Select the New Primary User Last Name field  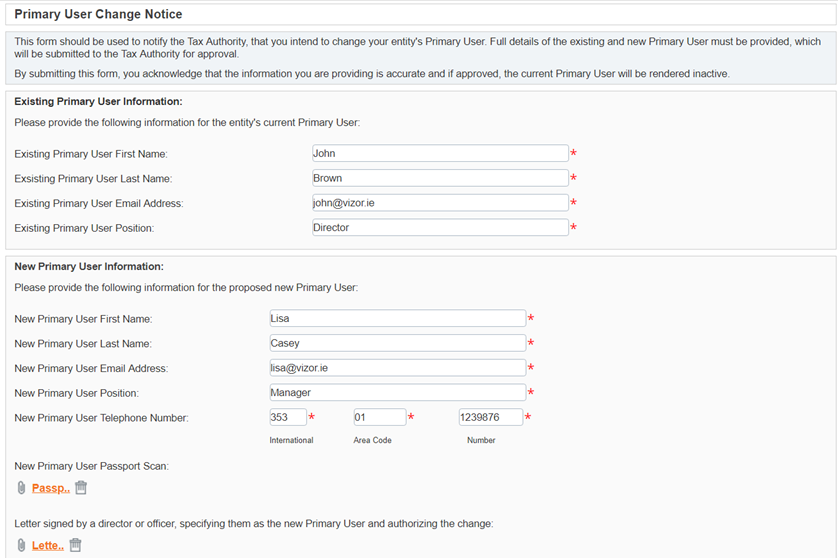pyautogui.click(x=397, y=343)
